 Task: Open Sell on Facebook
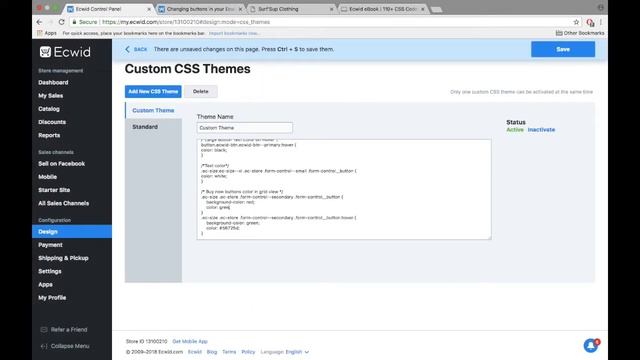[62, 164]
